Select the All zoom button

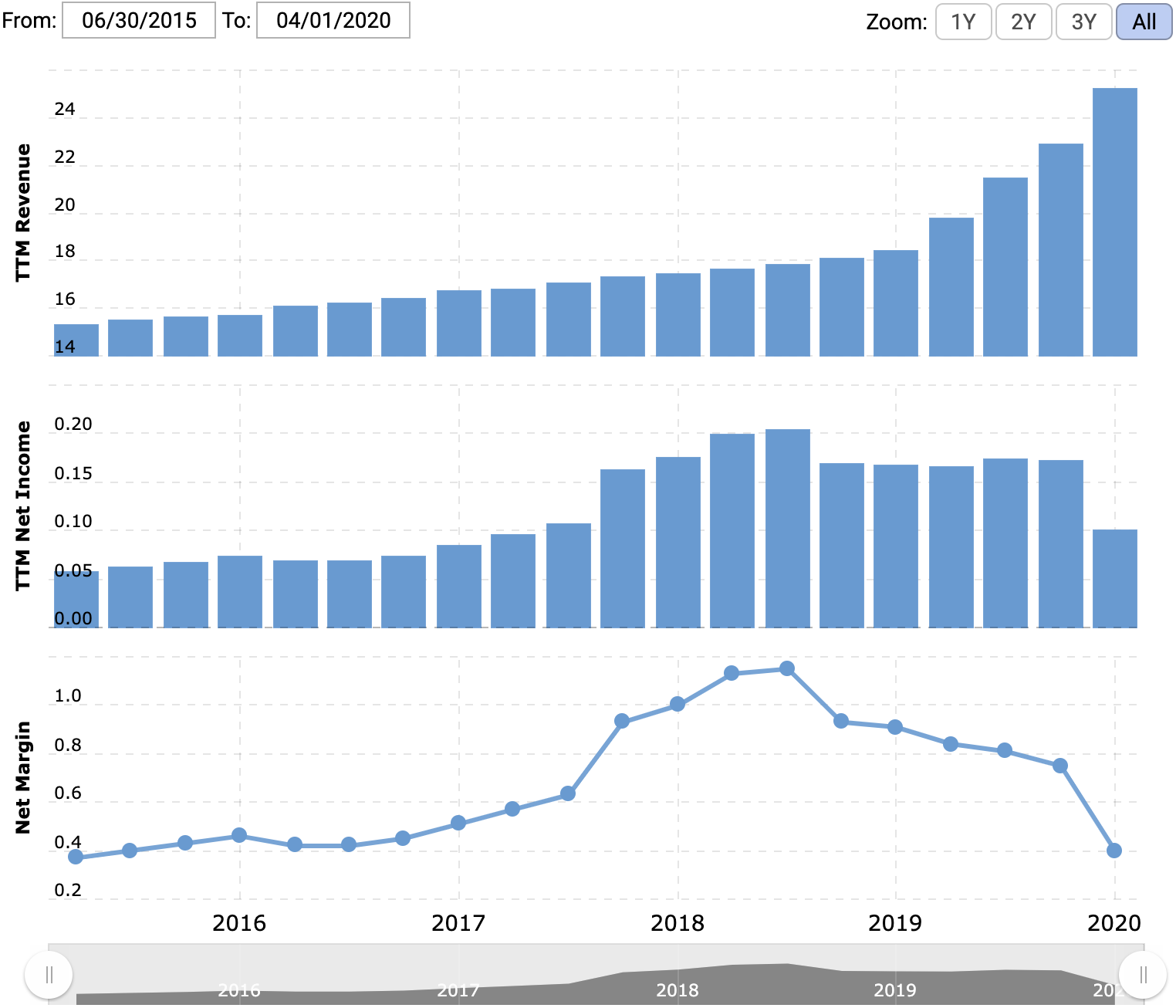click(1144, 22)
